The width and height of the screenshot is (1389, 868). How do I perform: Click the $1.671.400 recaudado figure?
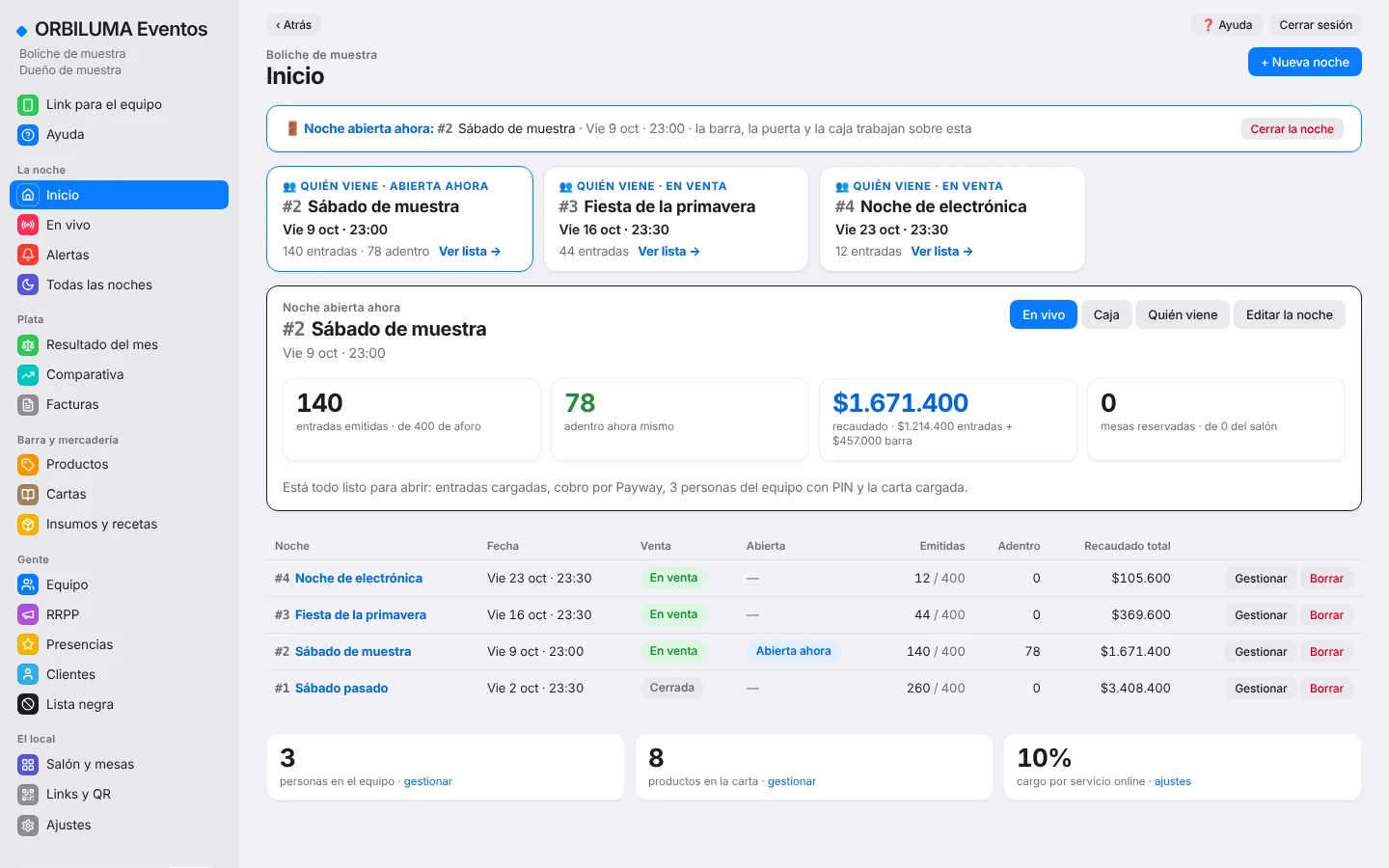900,403
